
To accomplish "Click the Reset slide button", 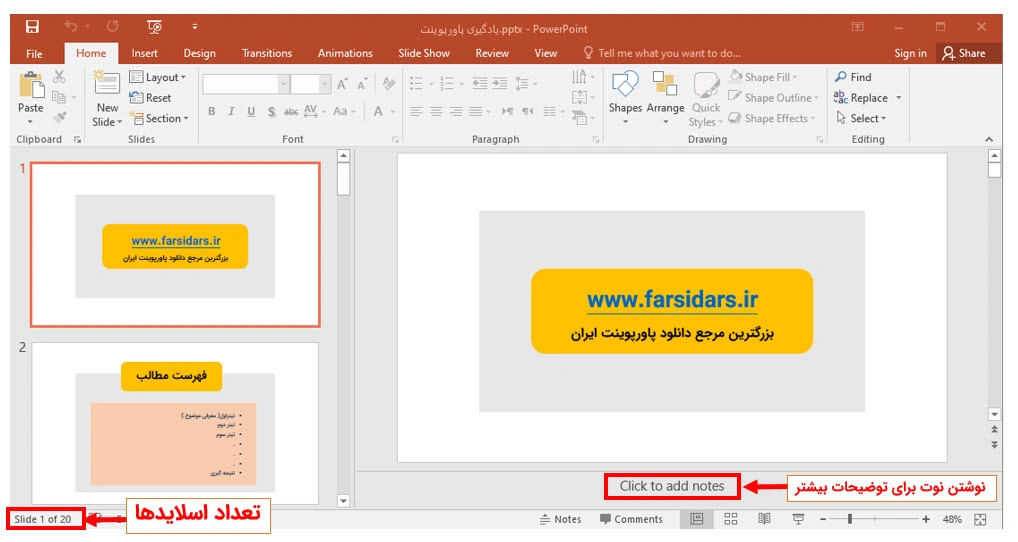I will tap(151, 97).
